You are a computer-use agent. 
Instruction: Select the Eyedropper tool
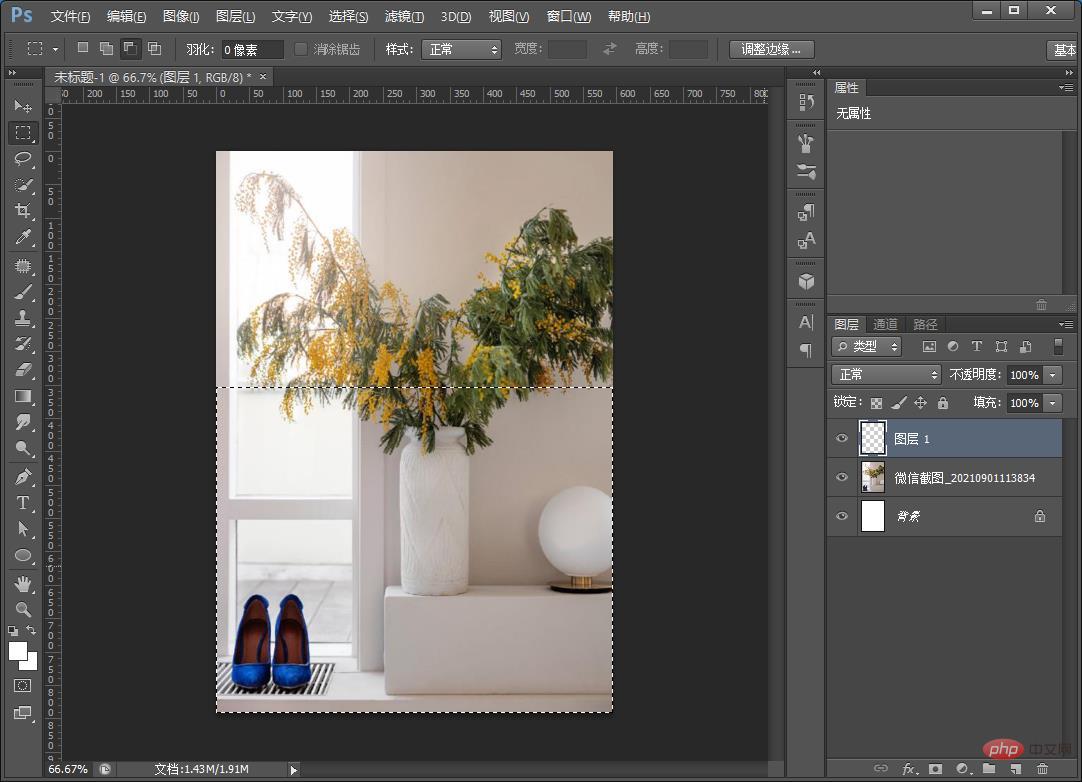coord(23,237)
